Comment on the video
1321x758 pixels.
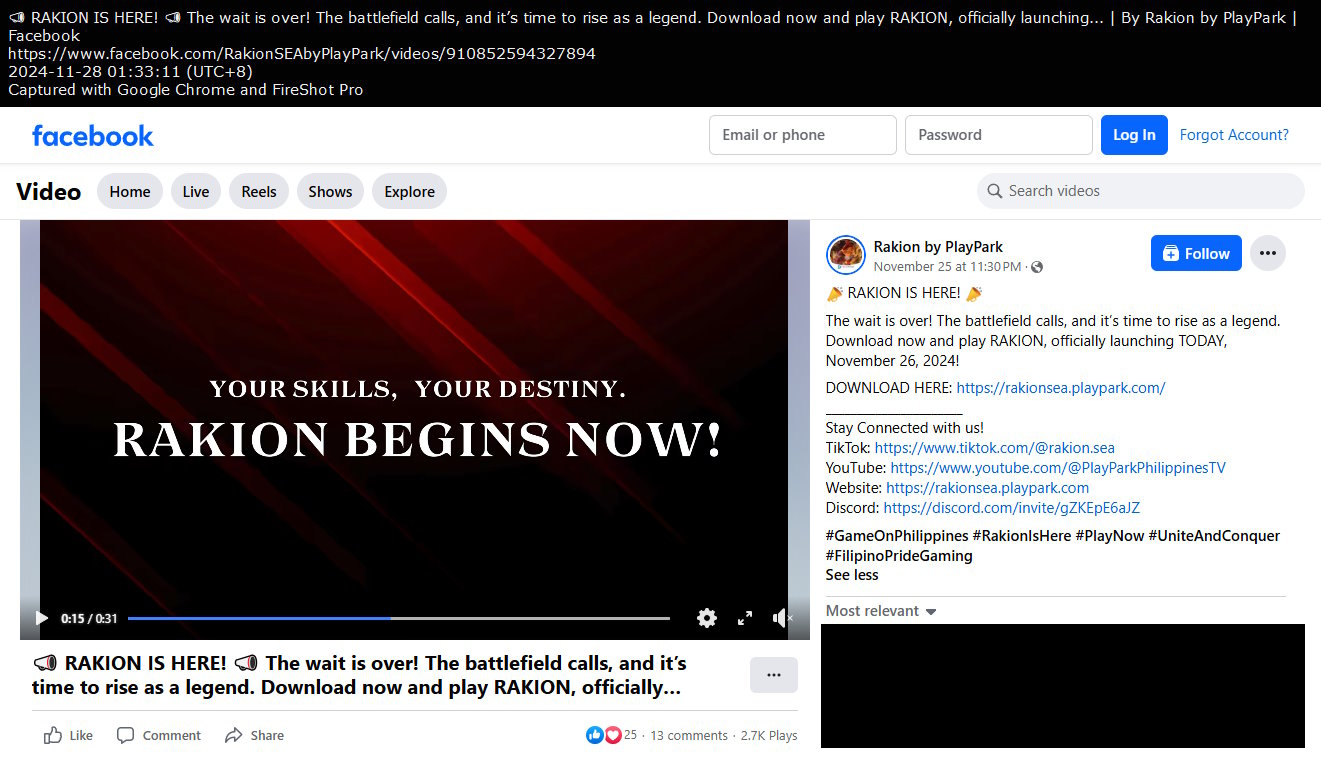click(159, 735)
